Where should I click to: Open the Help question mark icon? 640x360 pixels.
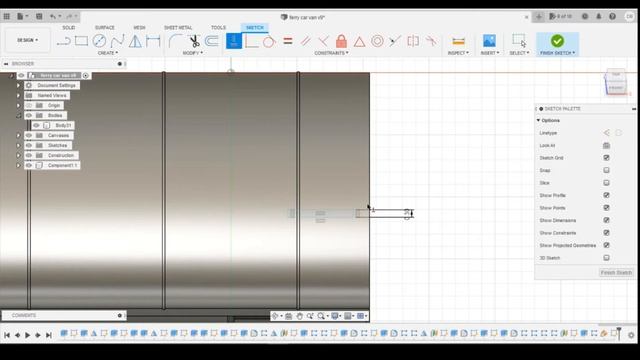(x=612, y=16)
